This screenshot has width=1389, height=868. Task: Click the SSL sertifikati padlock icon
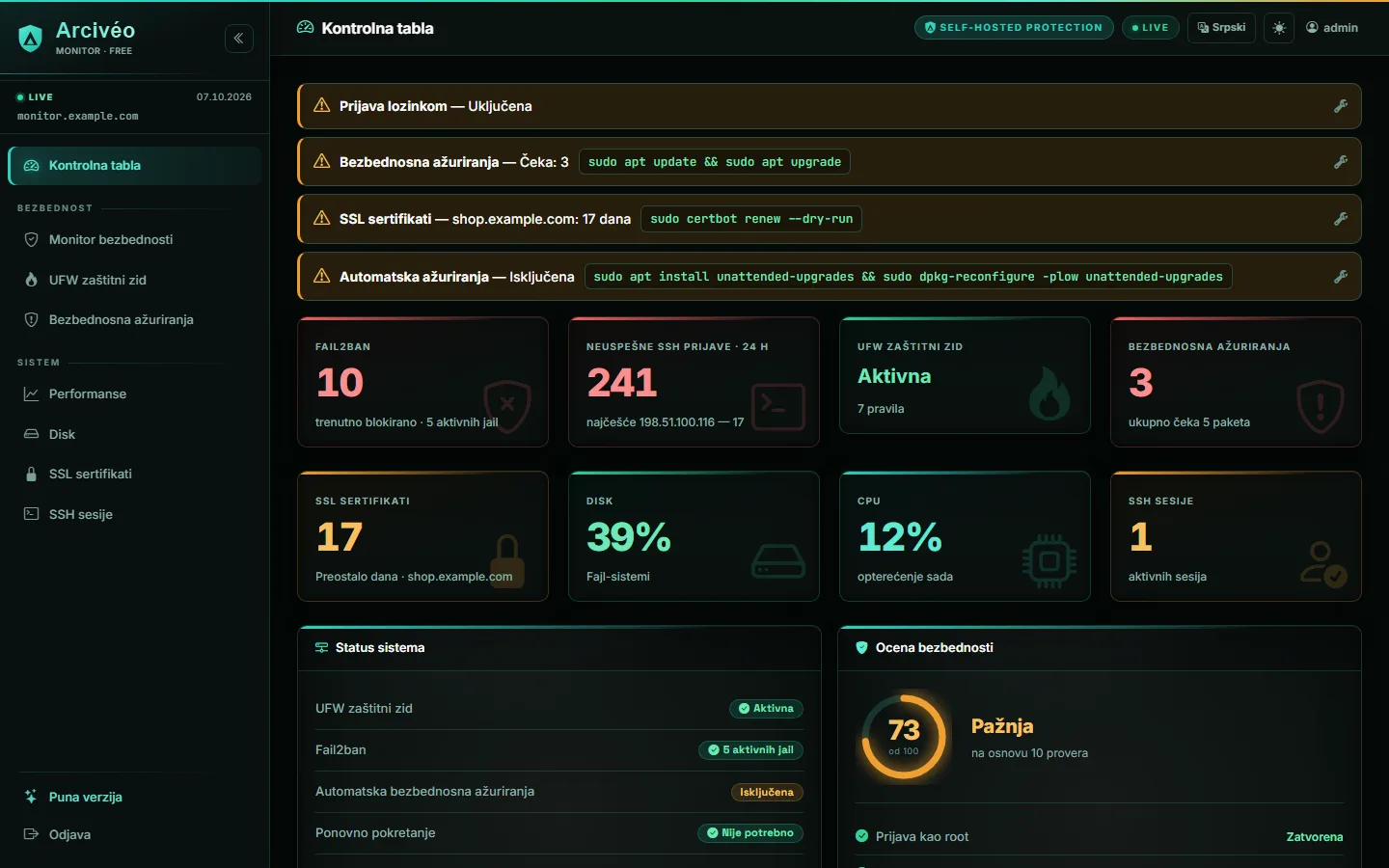tap(31, 475)
